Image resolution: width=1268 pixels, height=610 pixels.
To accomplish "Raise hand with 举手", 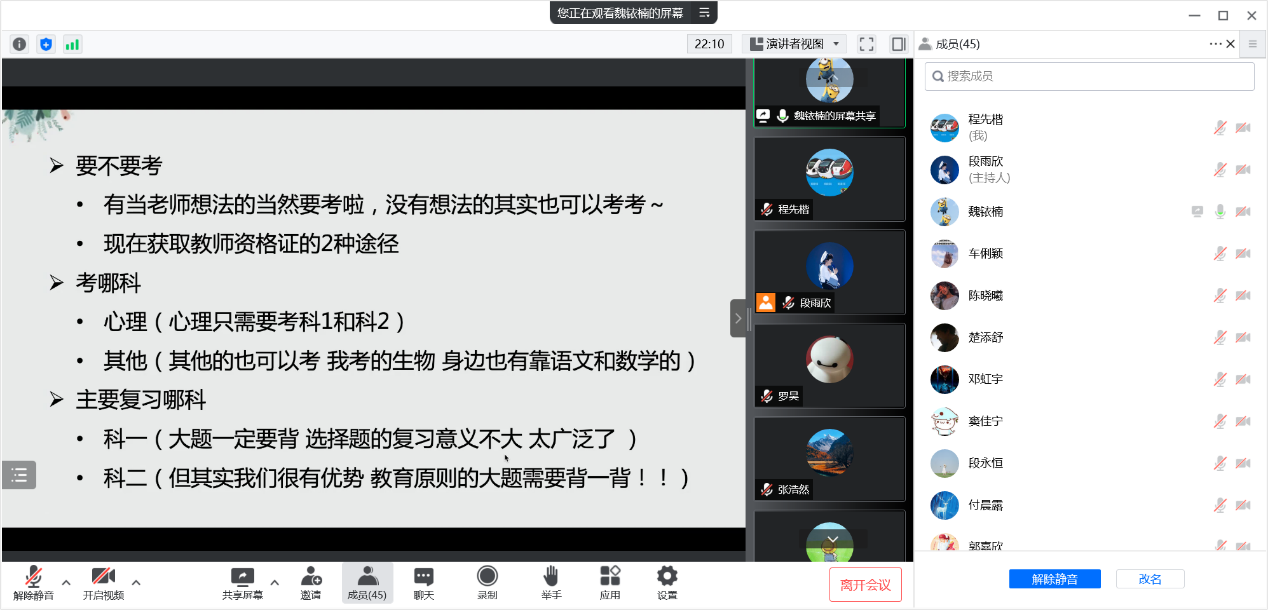I will click(551, 583).
